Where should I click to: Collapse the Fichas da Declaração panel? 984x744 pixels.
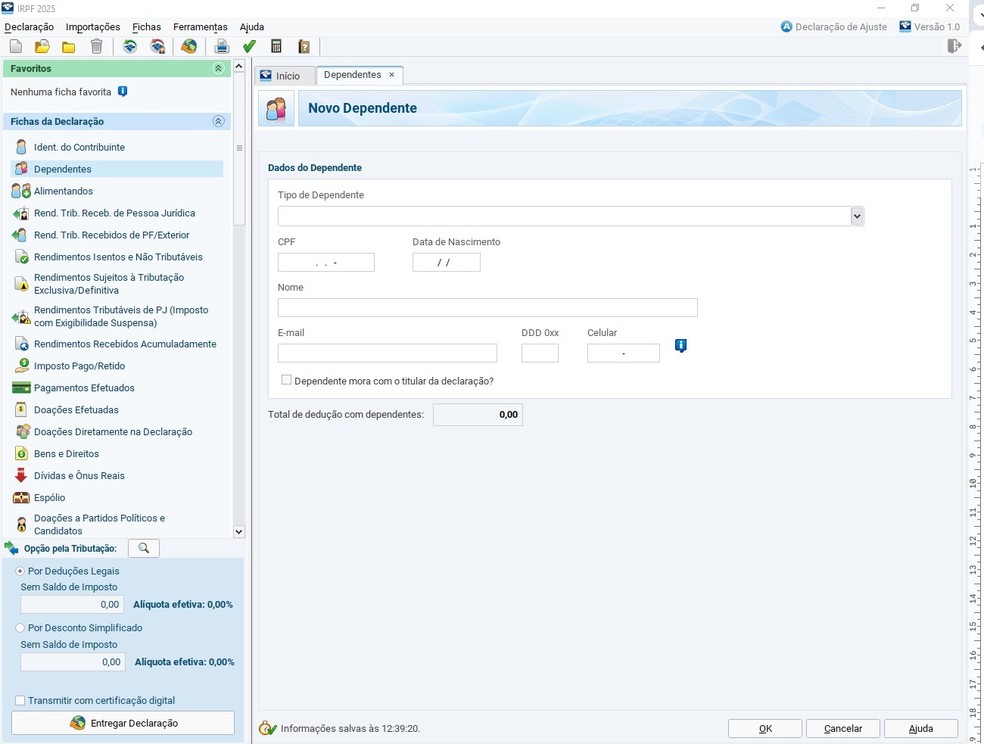(218, 122)
